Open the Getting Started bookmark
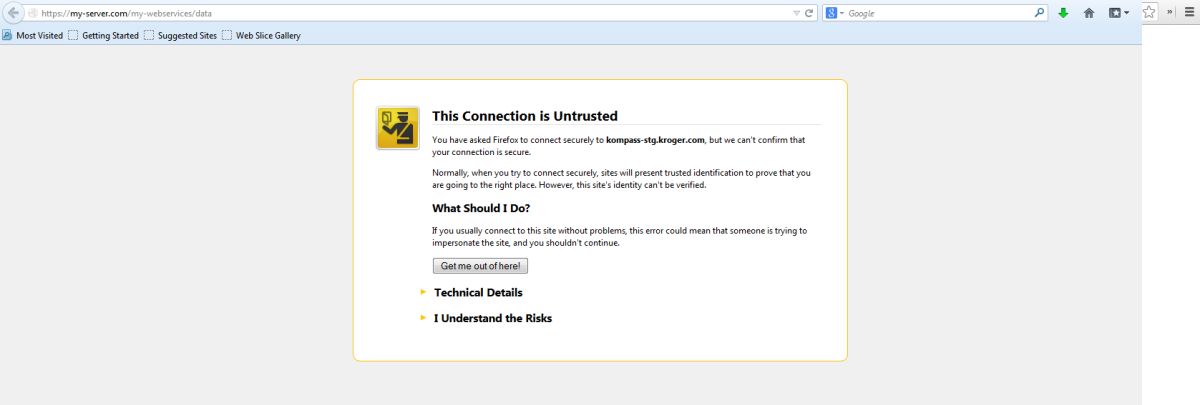The image size is (1200, 405). 103,35
